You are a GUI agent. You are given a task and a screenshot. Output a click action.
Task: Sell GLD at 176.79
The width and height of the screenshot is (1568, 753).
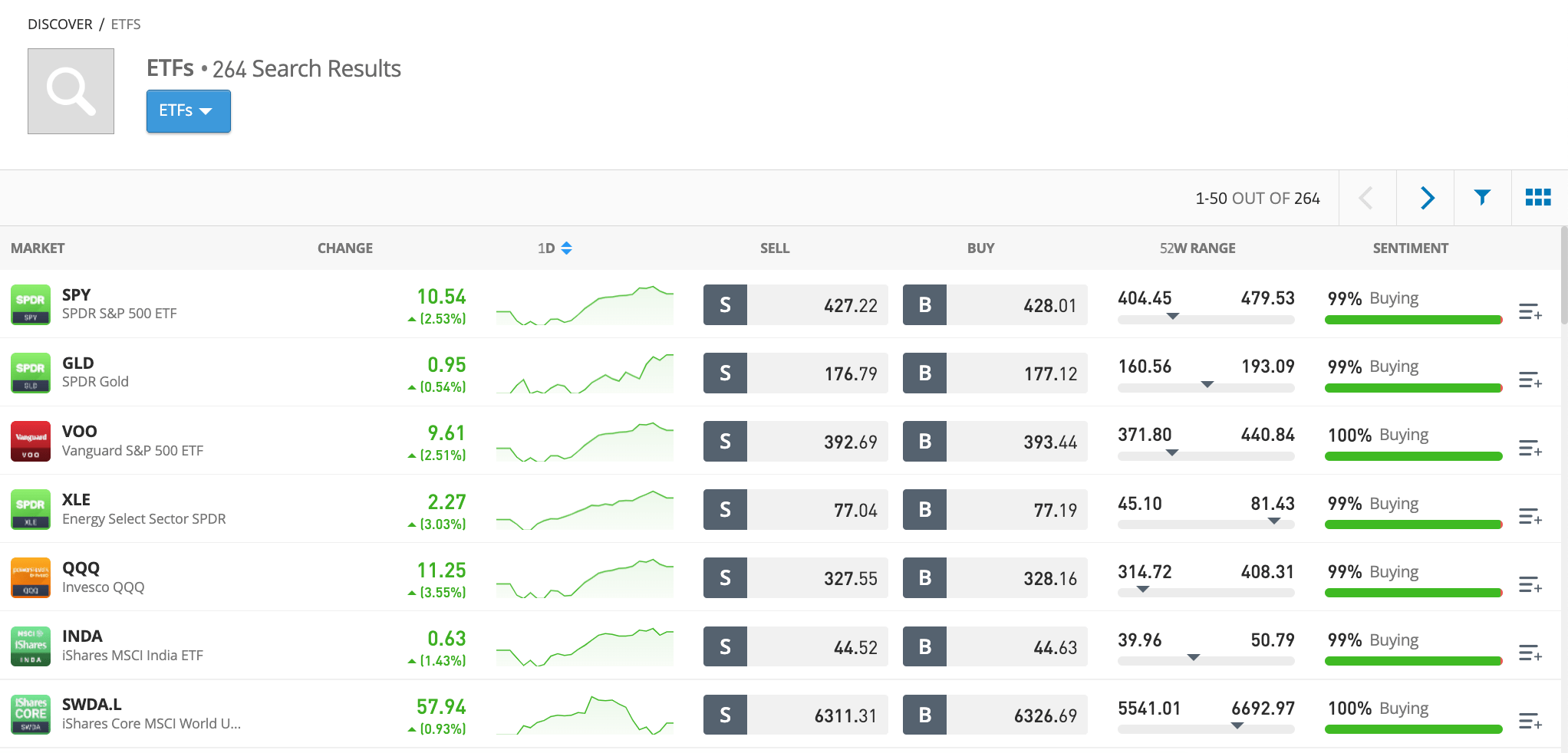click(x=796, y=373)
